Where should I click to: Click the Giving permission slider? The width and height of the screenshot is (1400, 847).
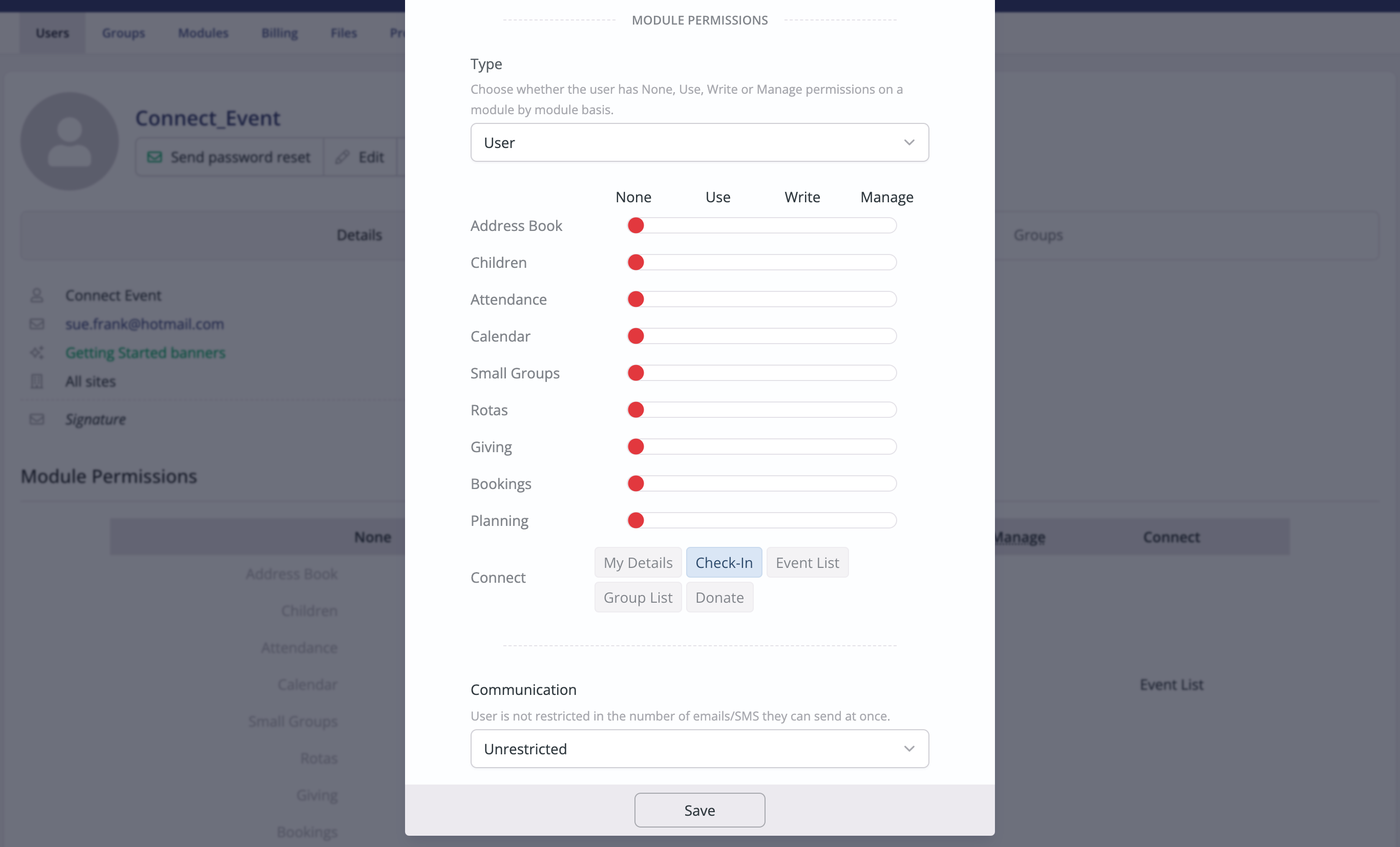[761, 447]
